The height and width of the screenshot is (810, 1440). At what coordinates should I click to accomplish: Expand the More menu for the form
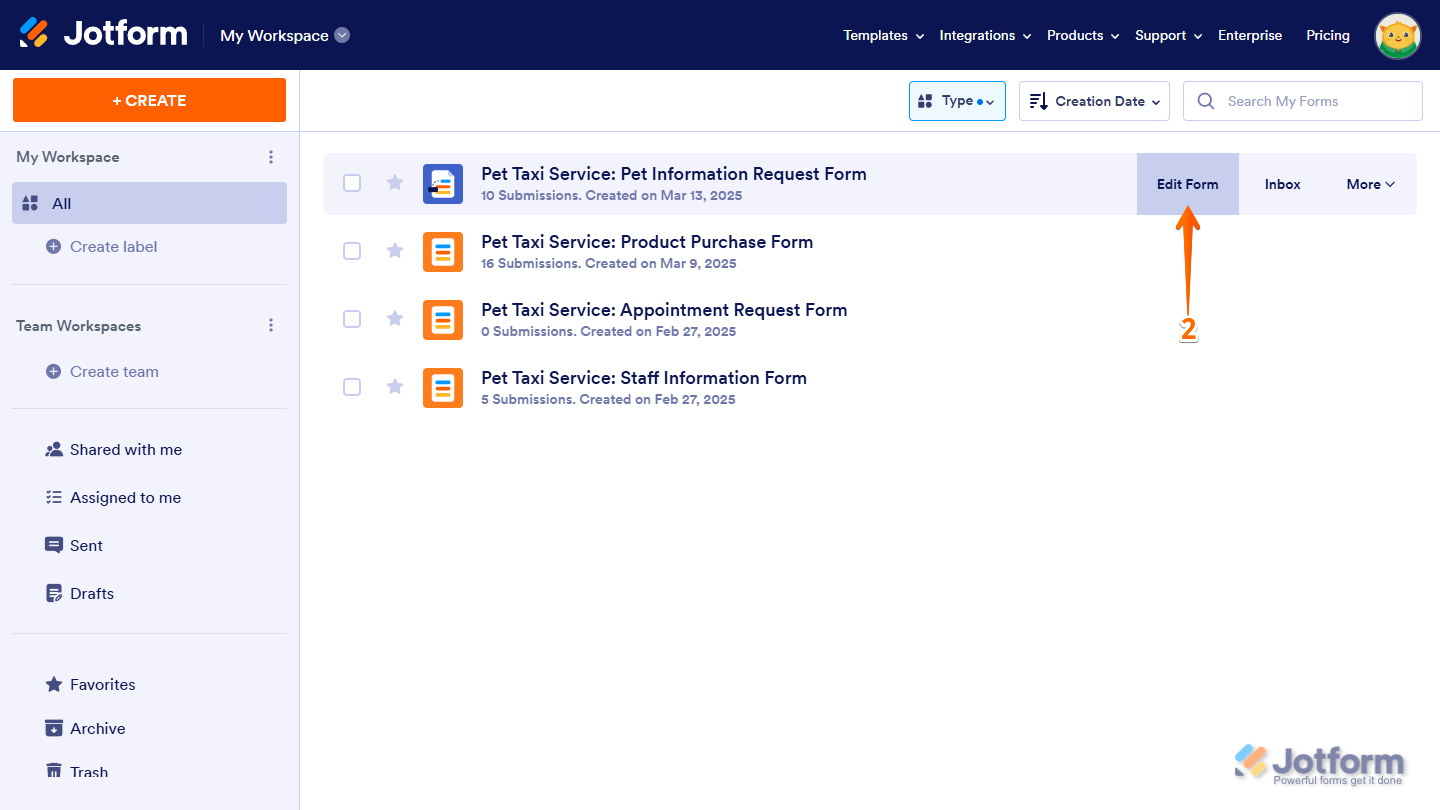click(x=1370, y=184)
